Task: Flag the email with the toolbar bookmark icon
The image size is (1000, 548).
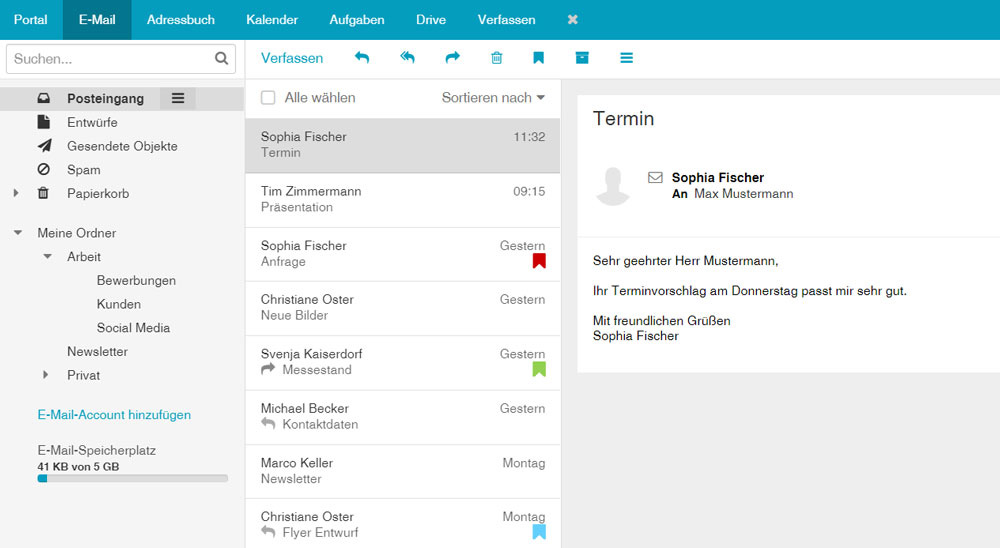Action: tap(538, 58)
